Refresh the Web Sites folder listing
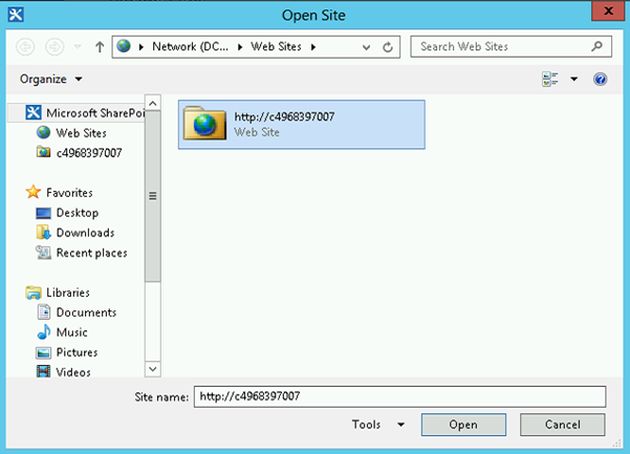 point(388,47)
